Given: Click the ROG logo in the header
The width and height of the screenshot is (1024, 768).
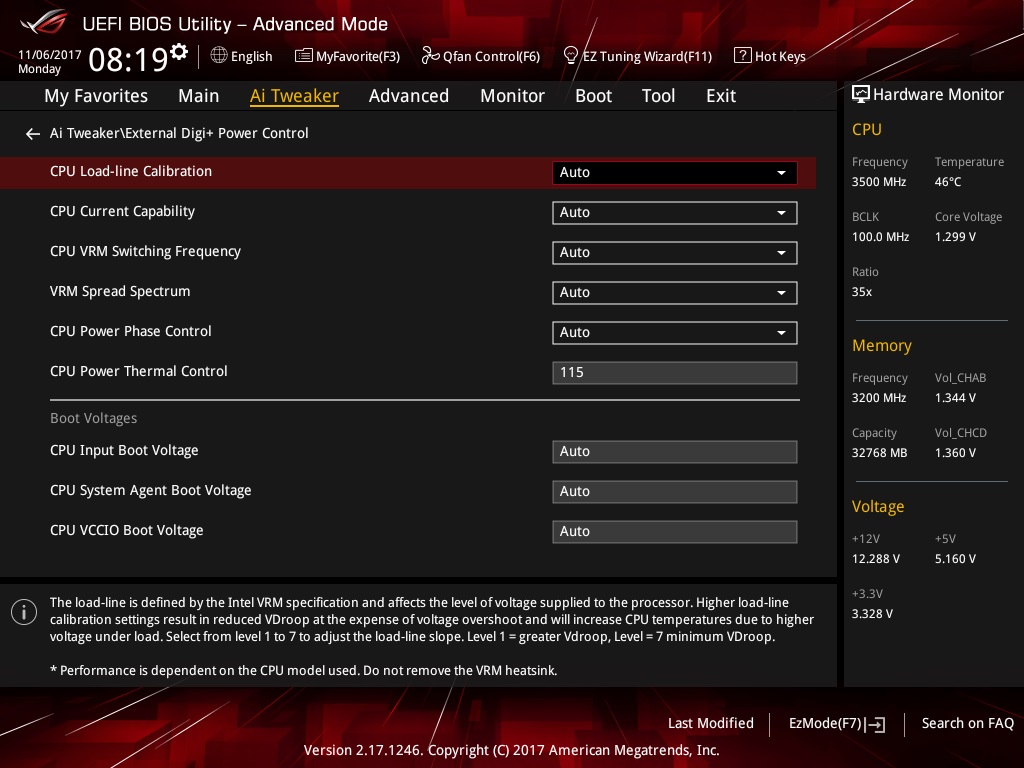Looking at the screenshot, I should 44,23.
